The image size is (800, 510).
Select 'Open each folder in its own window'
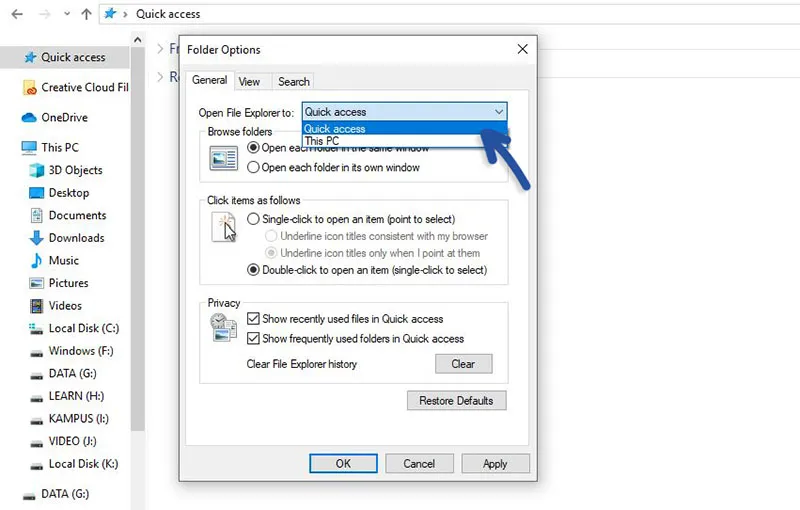coord(253,168)
